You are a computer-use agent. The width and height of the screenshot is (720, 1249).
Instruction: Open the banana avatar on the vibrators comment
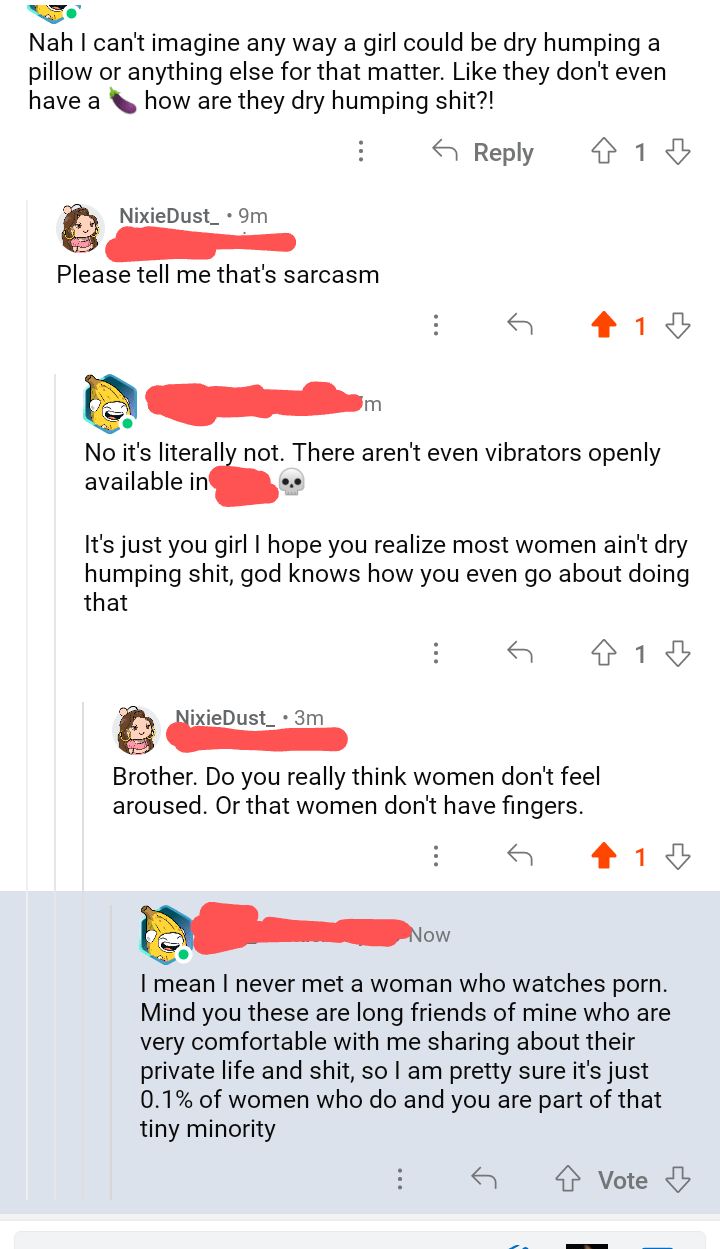click(x=108, y=402)
